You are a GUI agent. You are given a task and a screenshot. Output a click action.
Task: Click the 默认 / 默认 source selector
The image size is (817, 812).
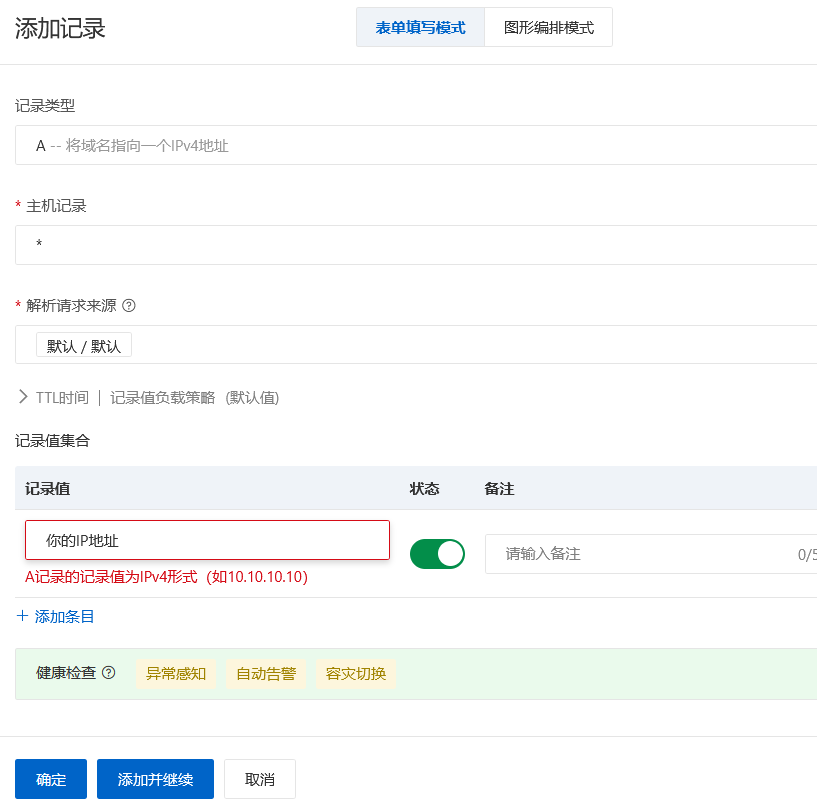pos(83,344)
